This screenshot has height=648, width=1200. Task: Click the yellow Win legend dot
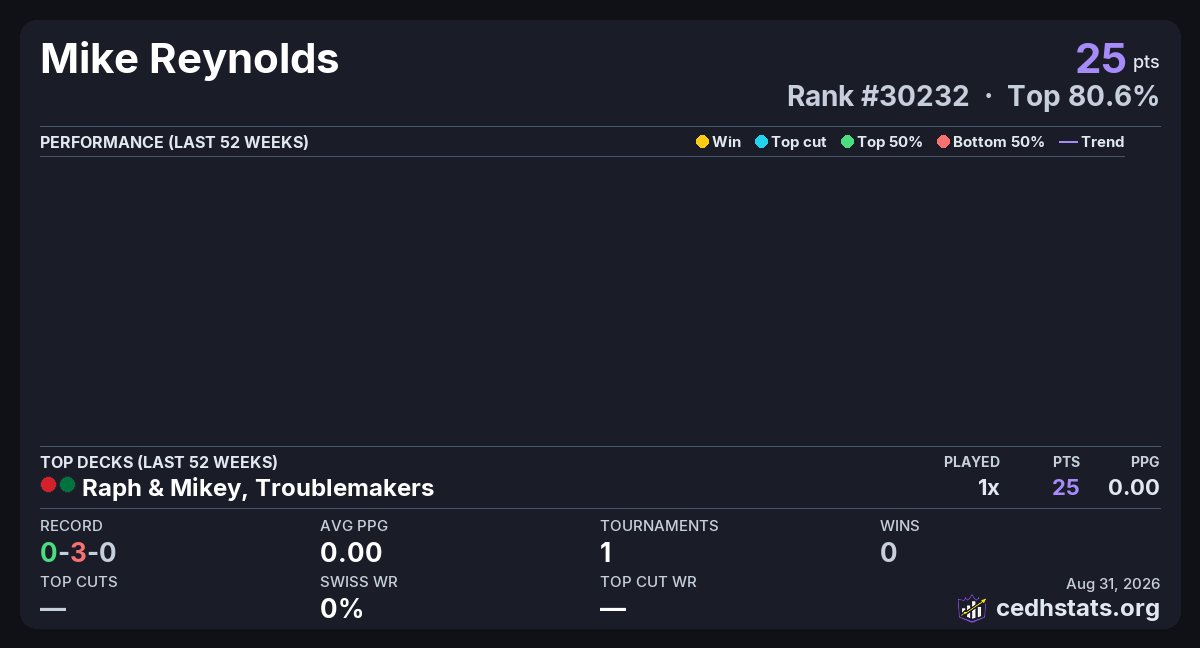(702, 142)
